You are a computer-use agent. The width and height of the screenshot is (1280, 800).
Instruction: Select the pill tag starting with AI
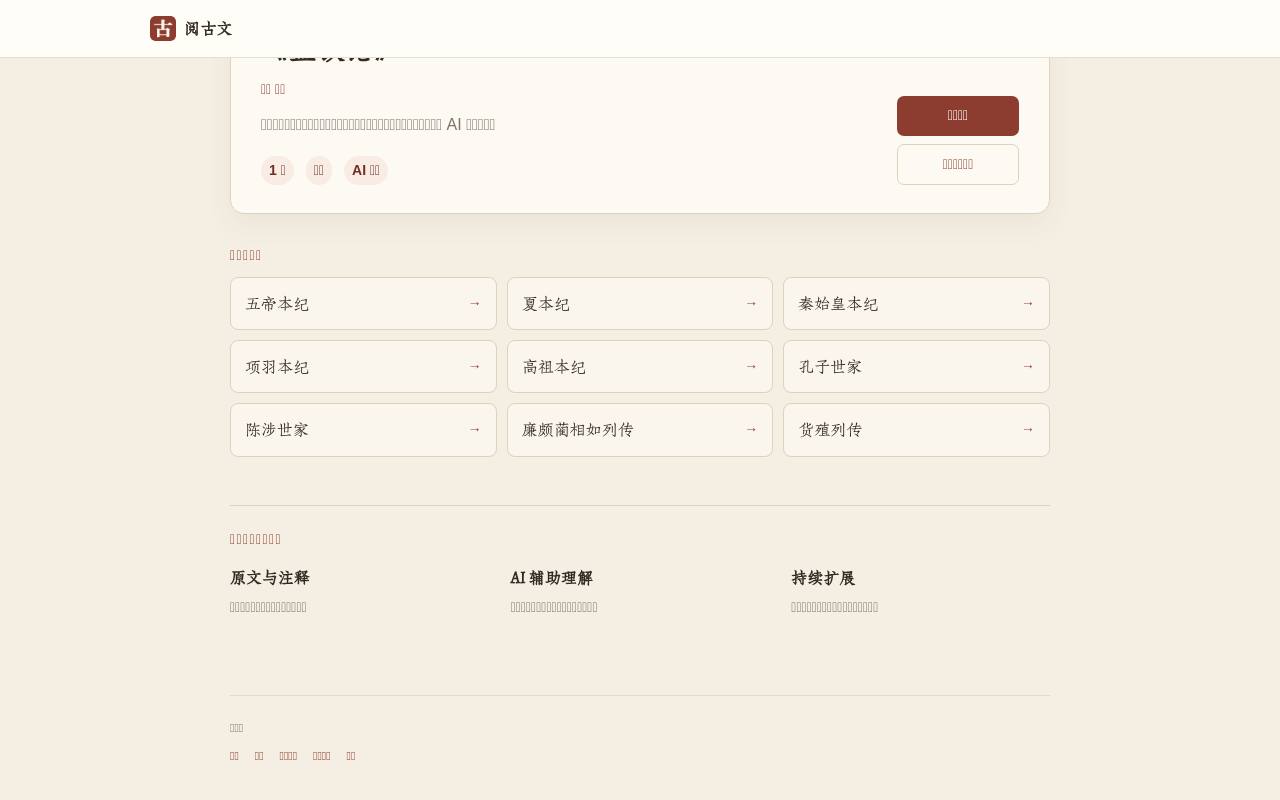pyautogui.click(x=366, y=170)
